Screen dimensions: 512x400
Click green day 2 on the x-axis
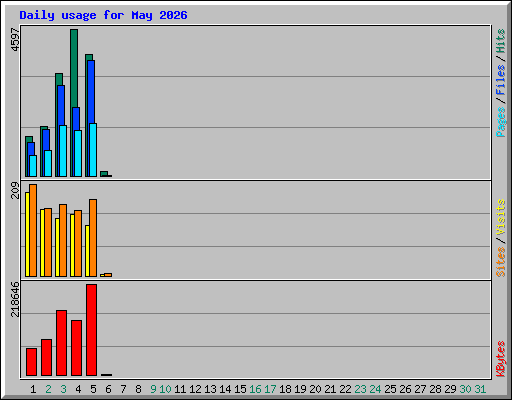pyautogui.click(x=48, y=389)
